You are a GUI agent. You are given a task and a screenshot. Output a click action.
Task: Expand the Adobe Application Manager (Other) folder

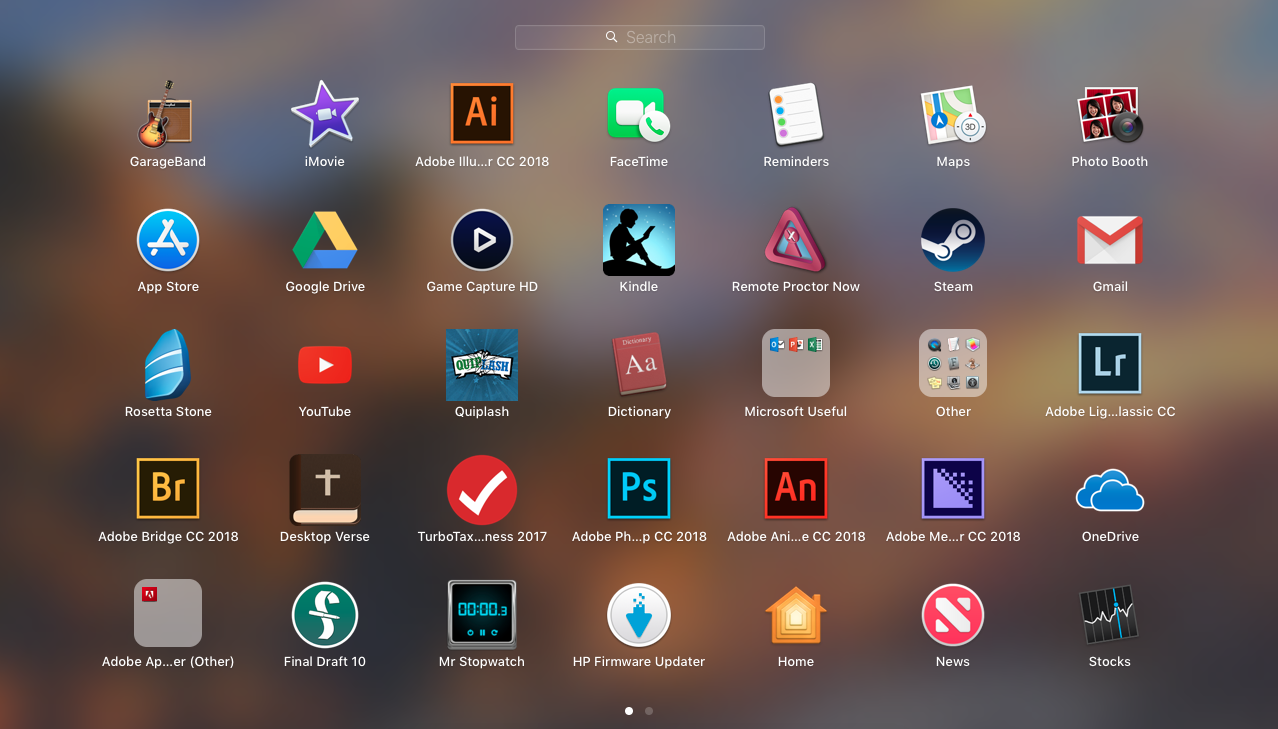(167, 614)
